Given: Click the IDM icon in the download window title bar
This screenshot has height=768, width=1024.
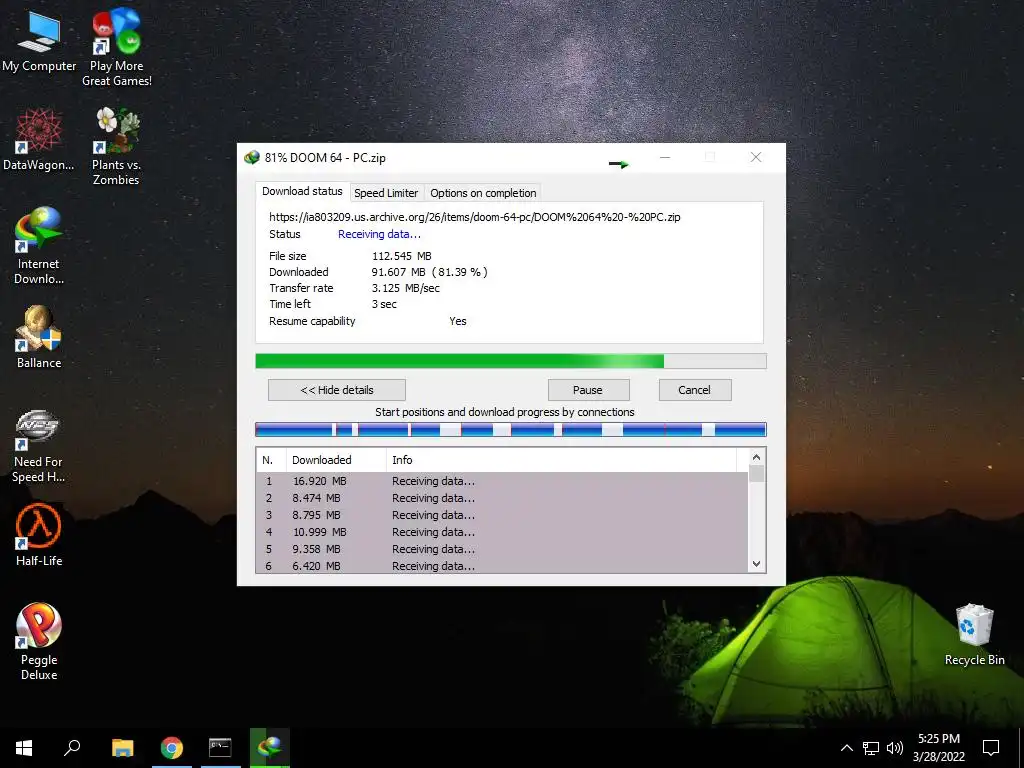Looking at the screenshot, I should (x=251, y=157).
